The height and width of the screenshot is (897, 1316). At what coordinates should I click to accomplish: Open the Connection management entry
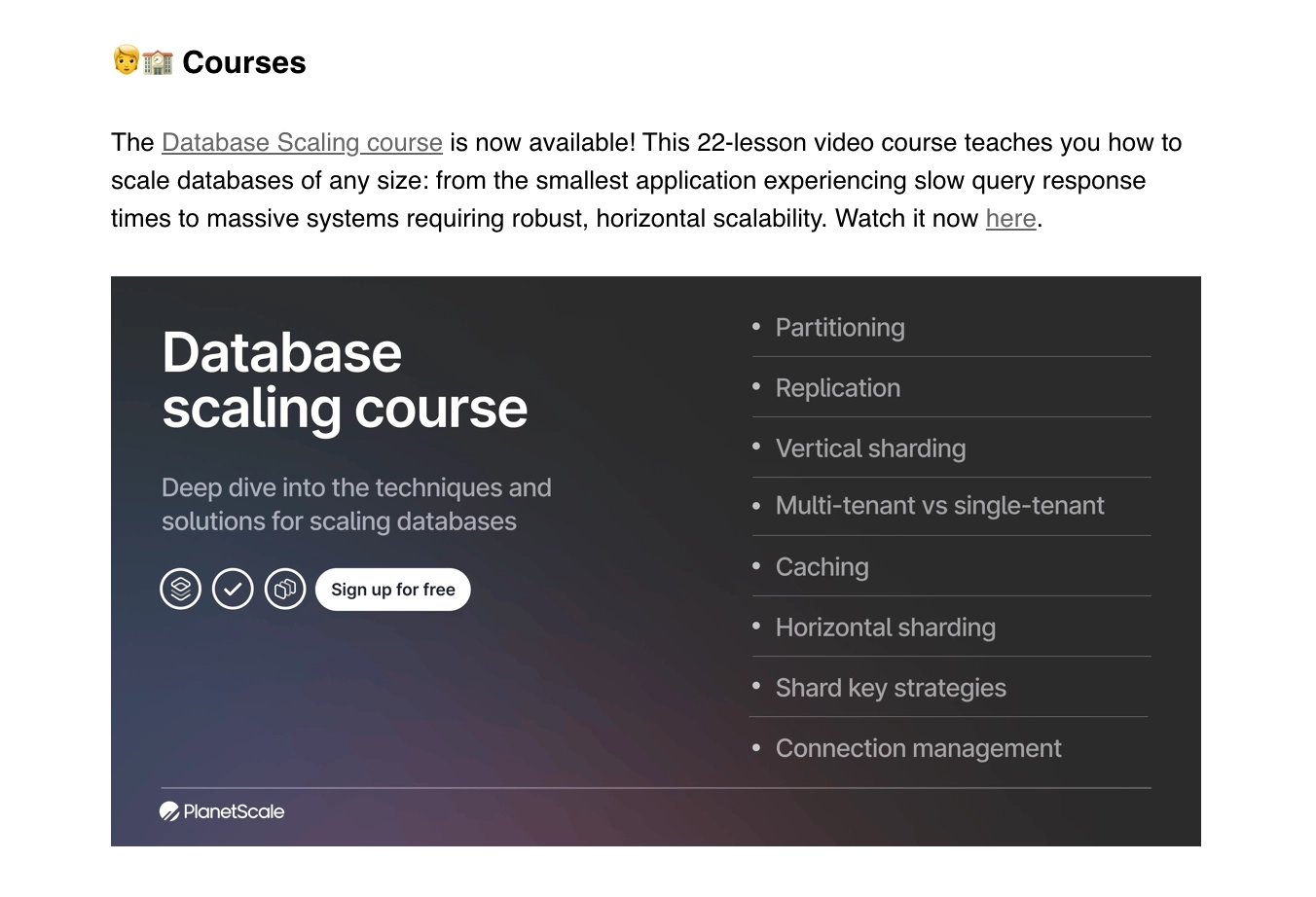(918, 748)
